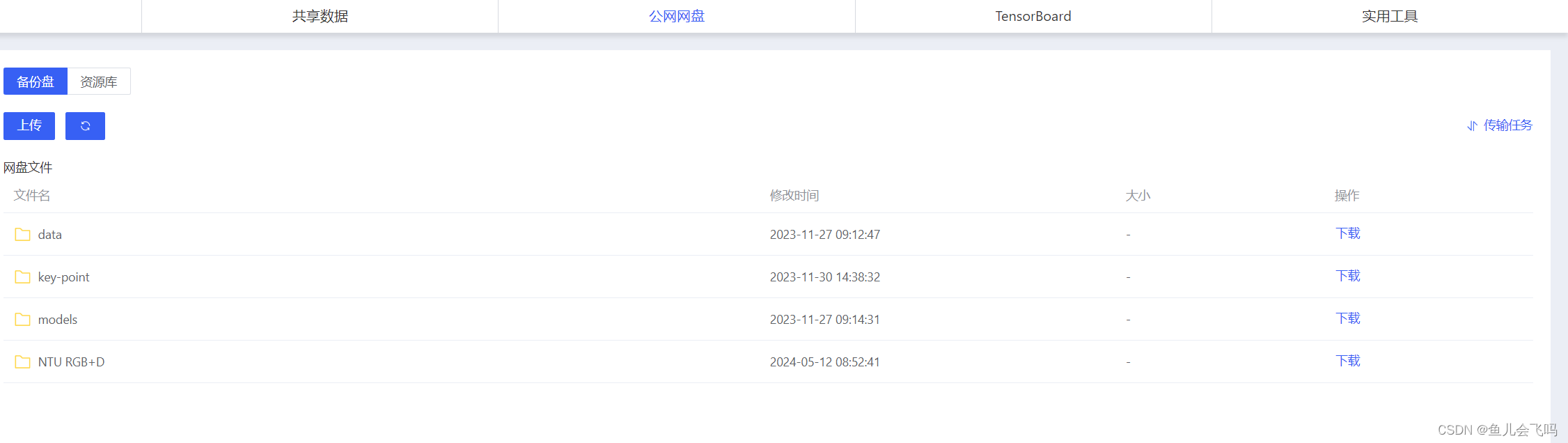
Task: Download the data folder
Action: coord(1348,234)
